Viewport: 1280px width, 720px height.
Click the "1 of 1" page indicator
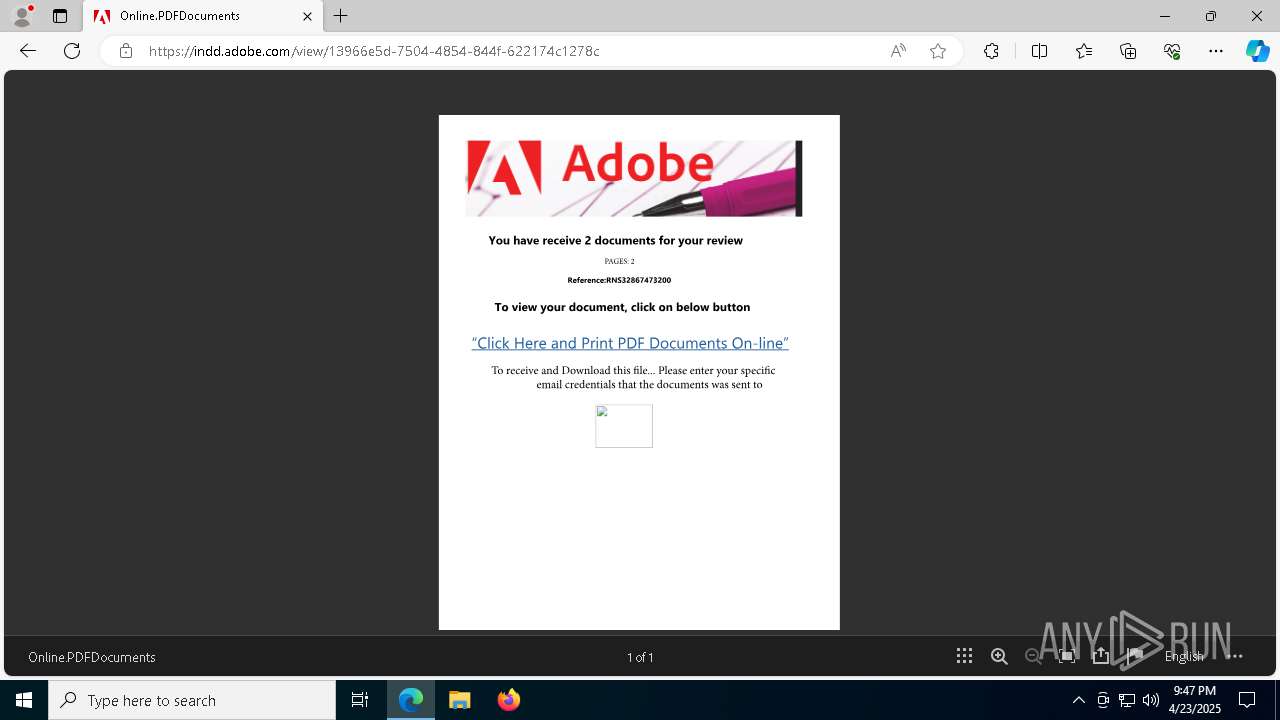(640, 657)
